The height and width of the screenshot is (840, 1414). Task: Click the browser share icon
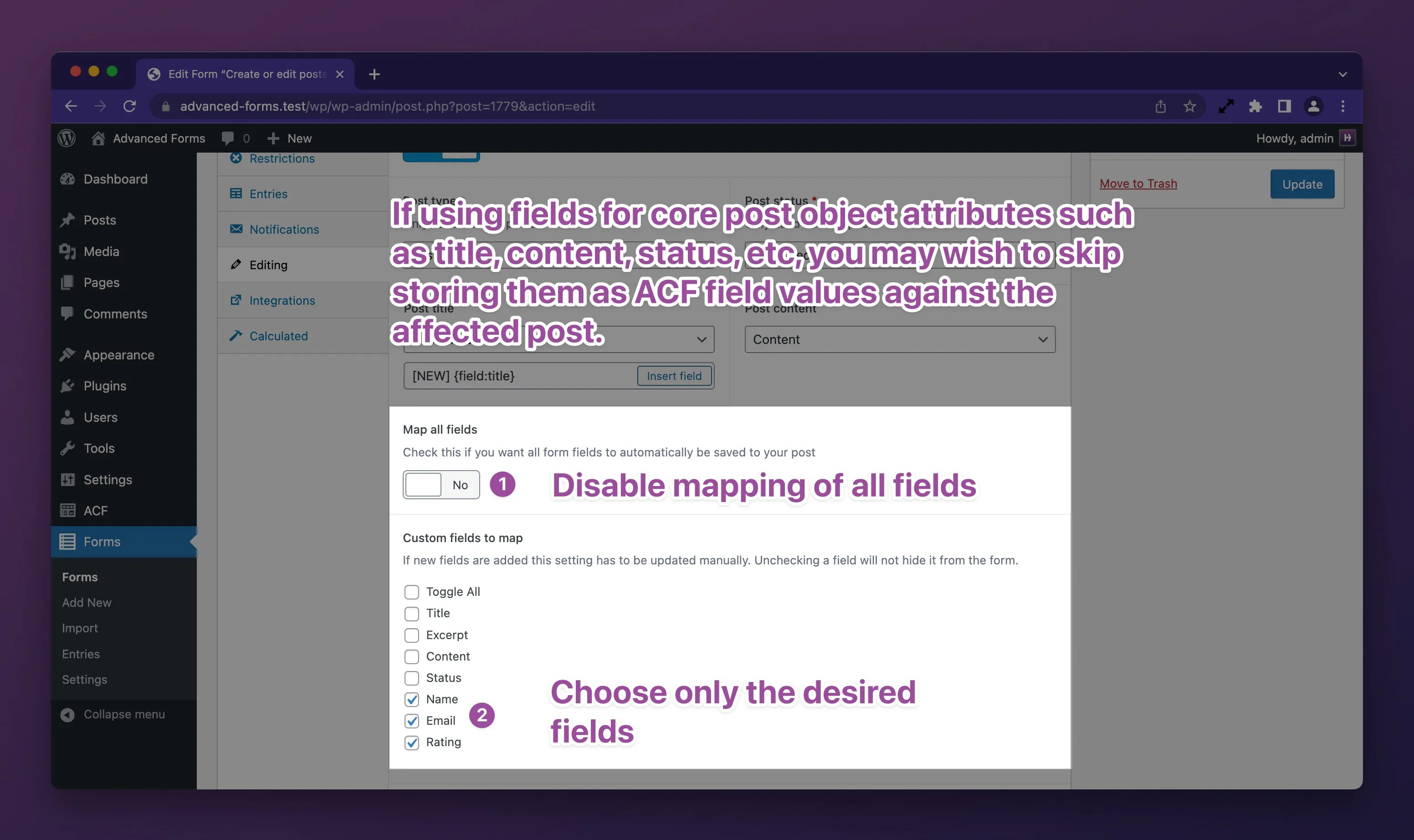(x=1160, y=106)
